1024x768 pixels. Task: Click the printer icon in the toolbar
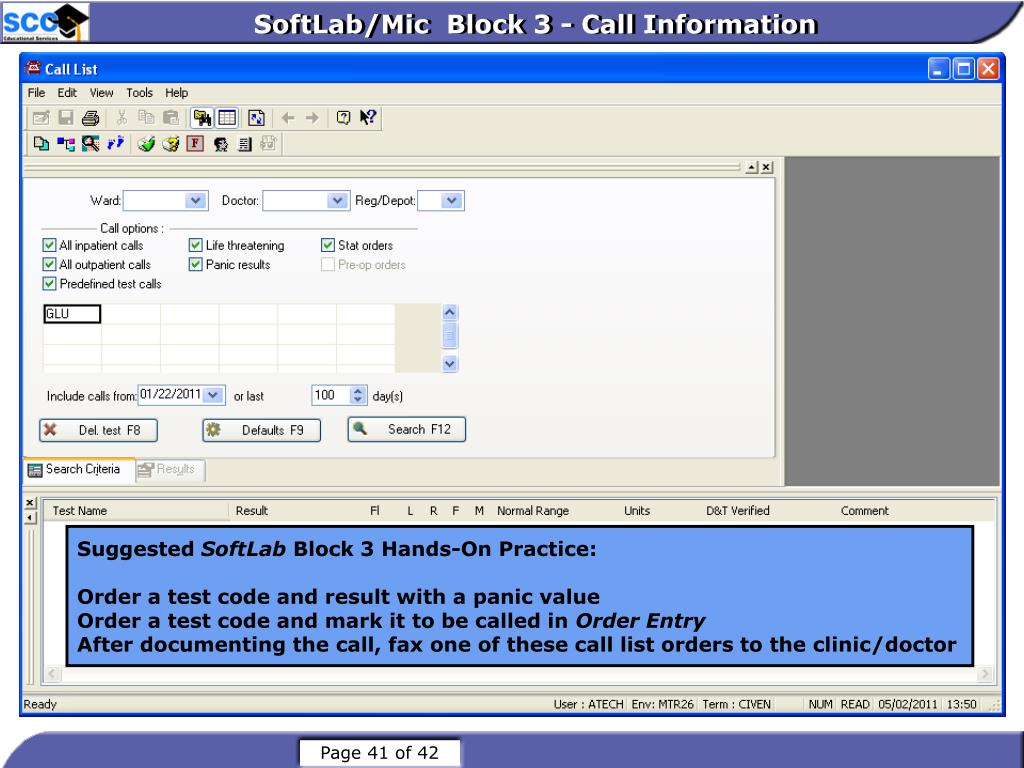coord(90,118)
